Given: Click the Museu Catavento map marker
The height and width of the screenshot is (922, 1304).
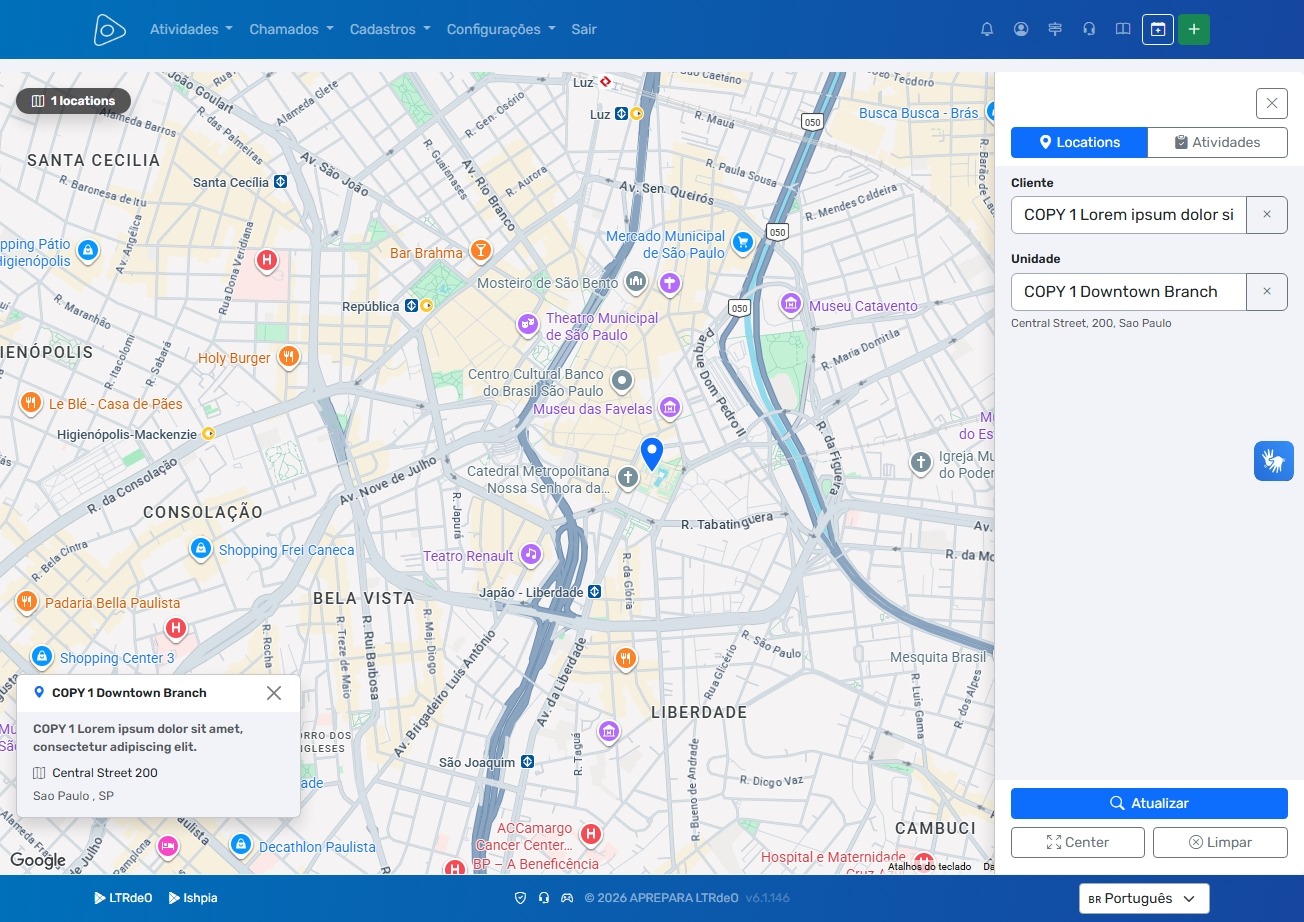Looking at the screenshot, I should coord(791,303).
